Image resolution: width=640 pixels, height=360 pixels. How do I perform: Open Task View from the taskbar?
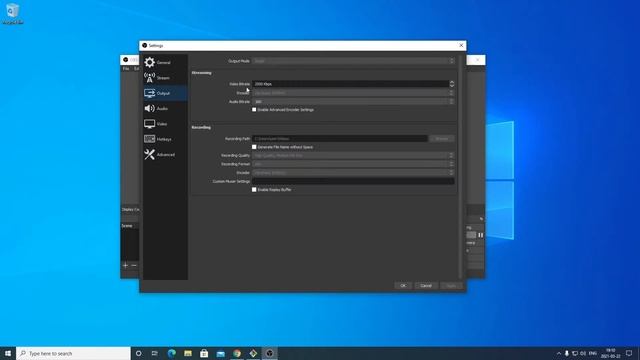tap(155, 353)
